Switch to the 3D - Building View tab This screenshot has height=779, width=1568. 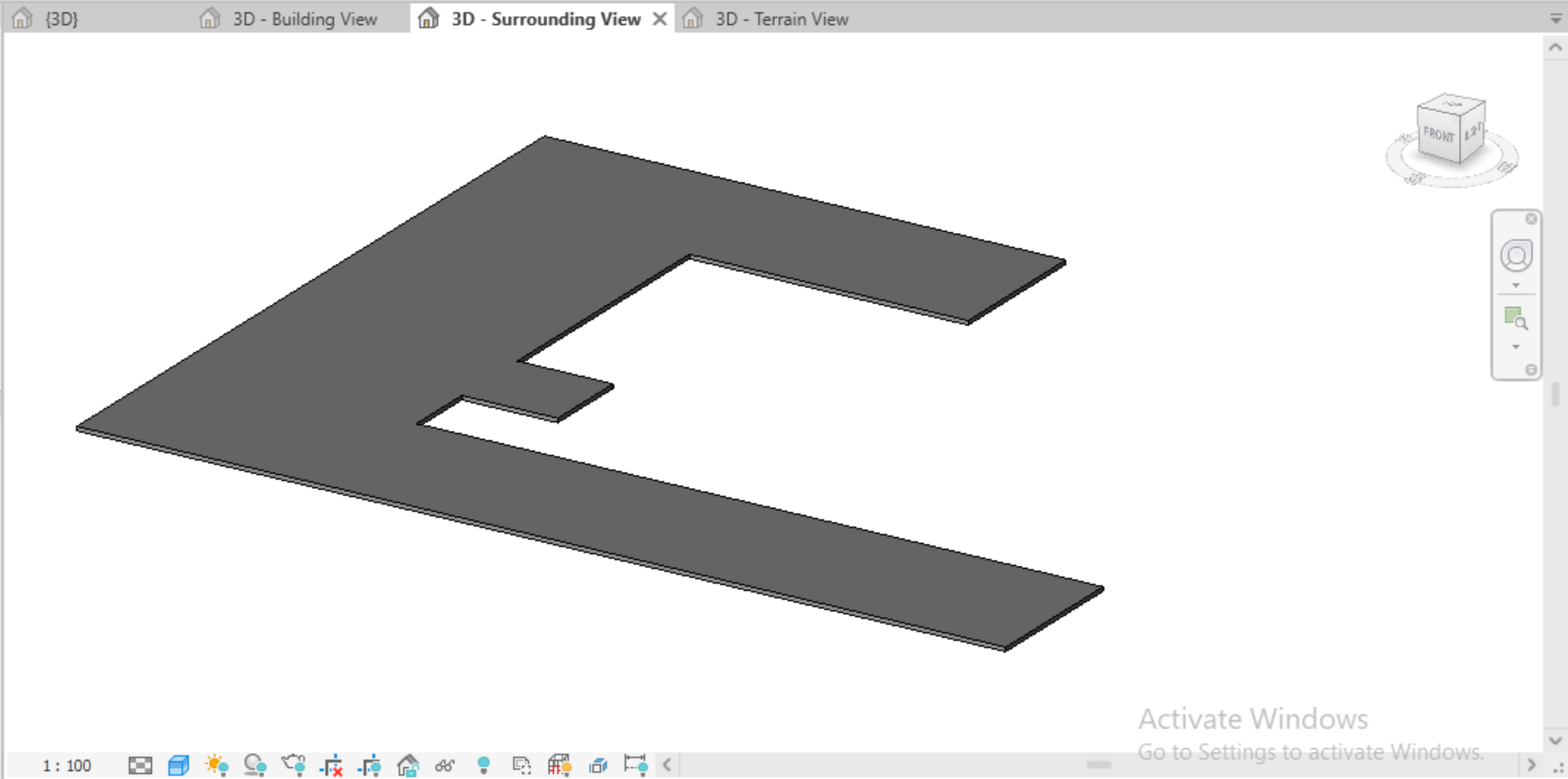(304, 19)
